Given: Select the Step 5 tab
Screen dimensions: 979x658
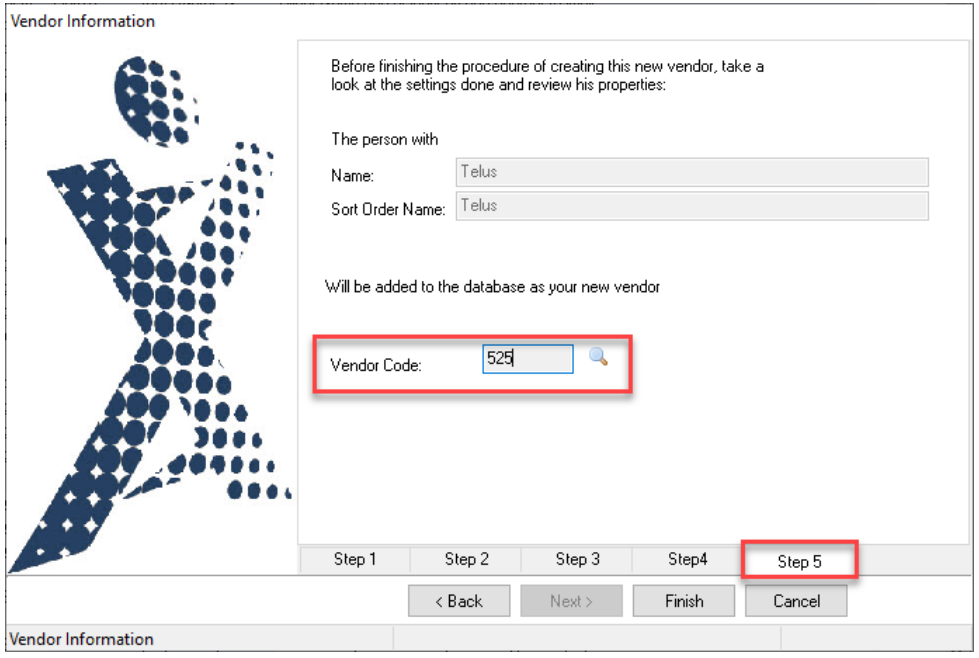Looking at the screenshot, I should (x=799, y=561).
